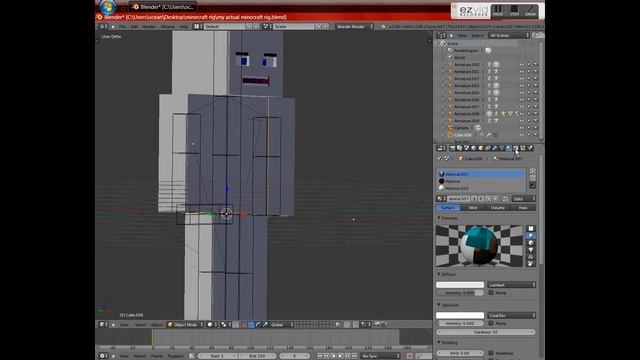The height and width of the screenshot is (360, 640).
Task: Switch to the Halo material type tab
Action: (x=523, y=208)
